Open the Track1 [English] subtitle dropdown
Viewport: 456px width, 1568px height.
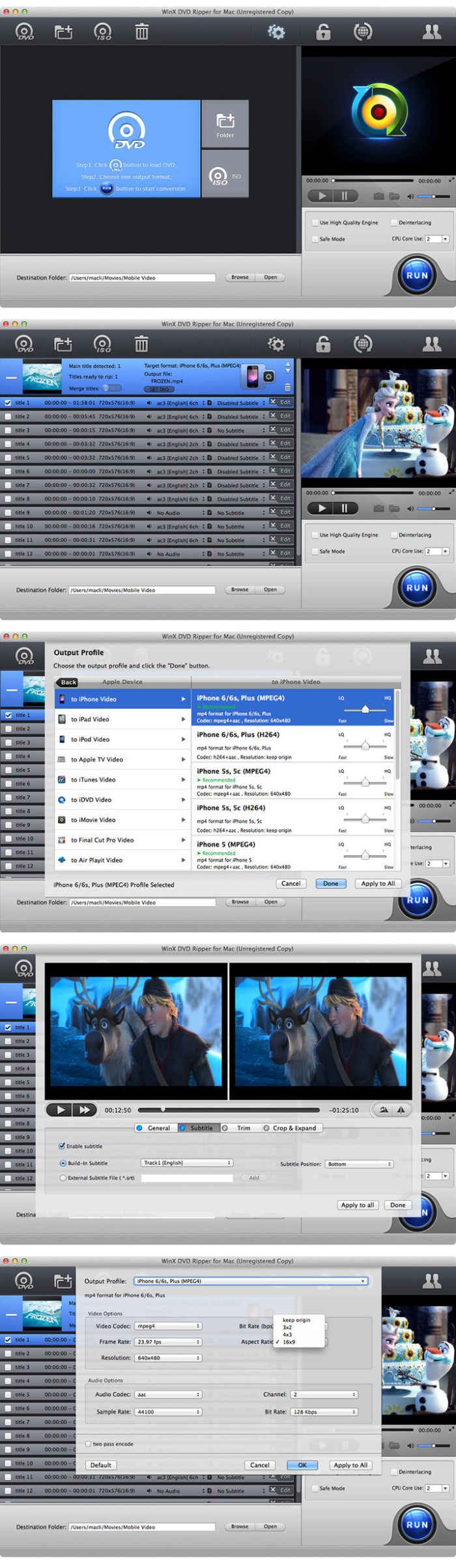click(x=187, y=1162)
